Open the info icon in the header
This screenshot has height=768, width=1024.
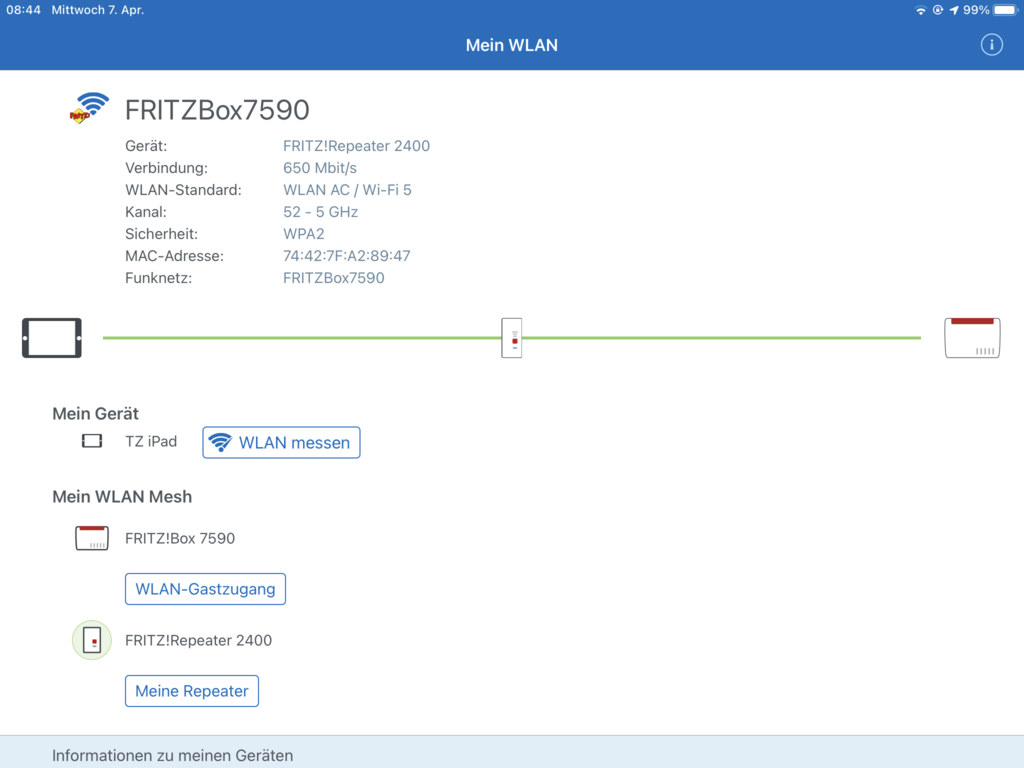tap(991, 44)
